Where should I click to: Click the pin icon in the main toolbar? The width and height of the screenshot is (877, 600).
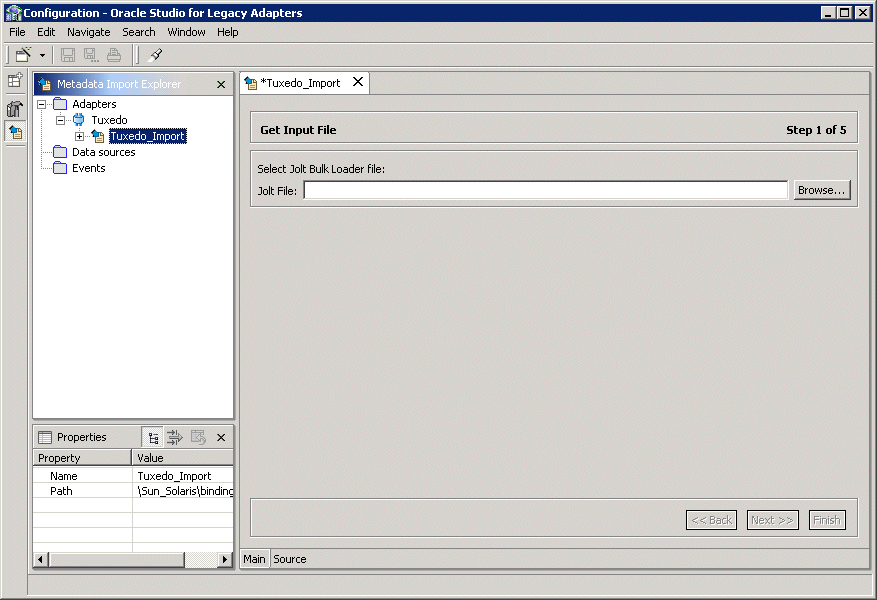(155, 55)
